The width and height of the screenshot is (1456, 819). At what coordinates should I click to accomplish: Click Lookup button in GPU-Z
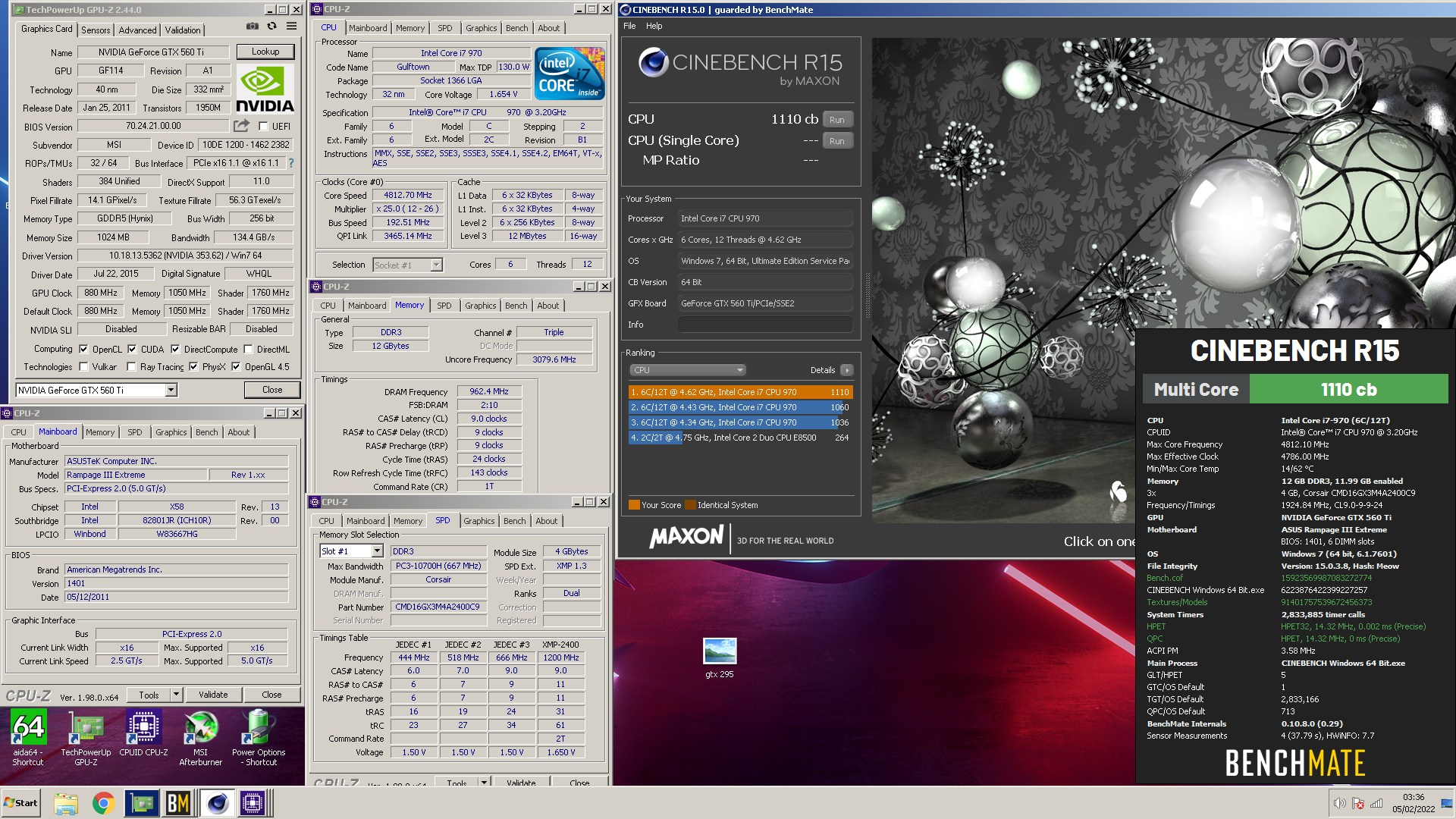[265, 52]
